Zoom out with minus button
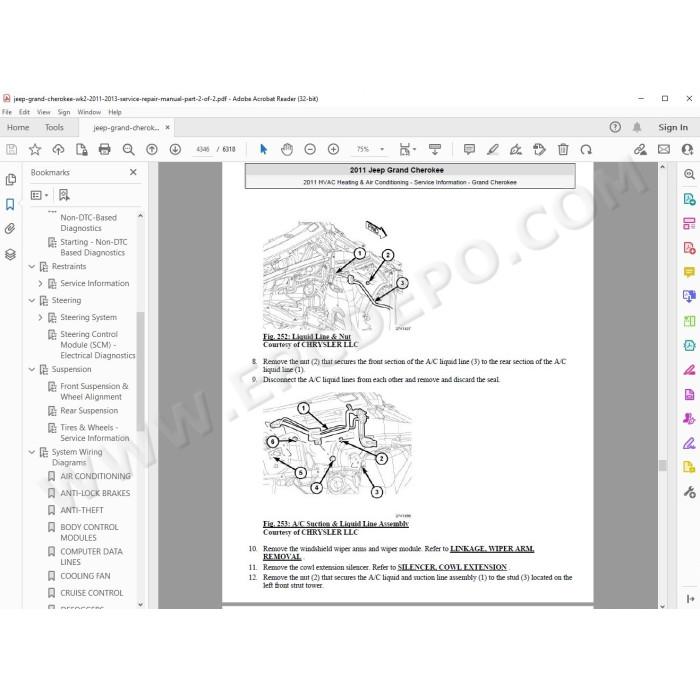This screenshot has width=700, height=700. click(310, 150)
